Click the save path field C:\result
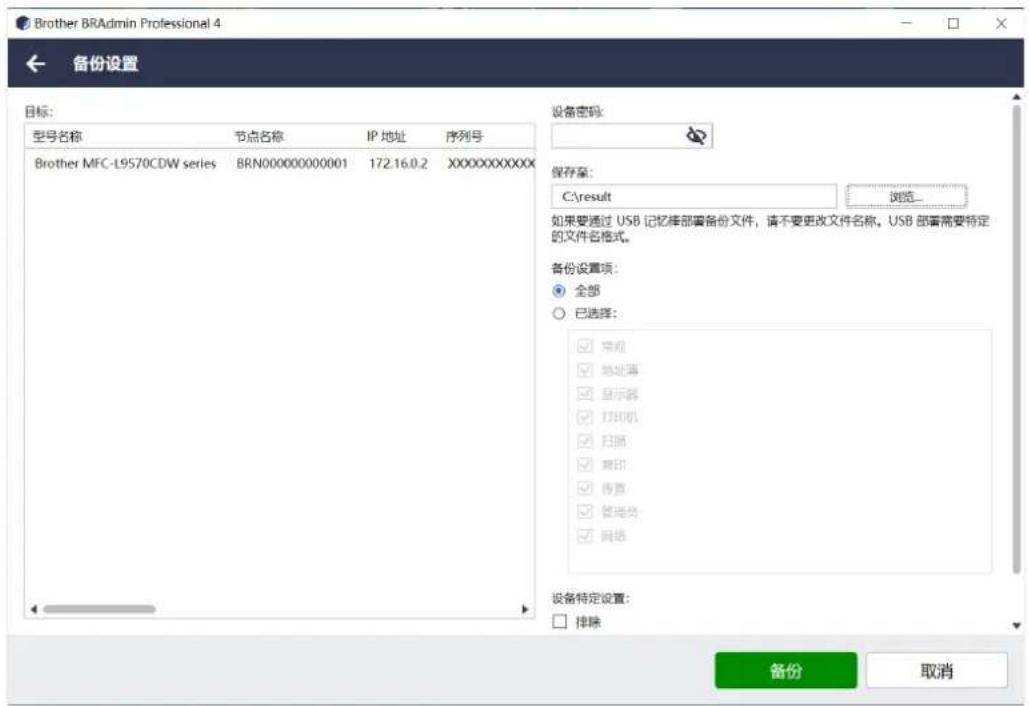The width and height of the screenshot is (1029, 706). point(694,196)
